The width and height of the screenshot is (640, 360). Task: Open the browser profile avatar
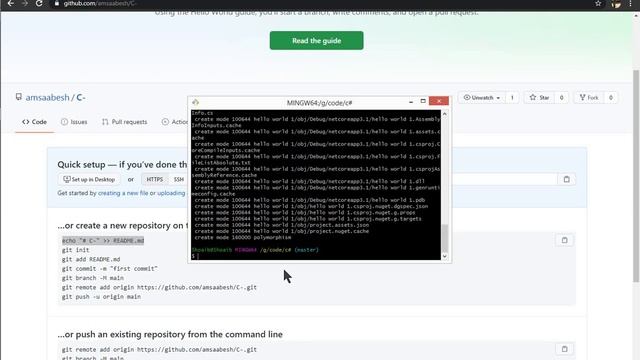pos(616,4)
